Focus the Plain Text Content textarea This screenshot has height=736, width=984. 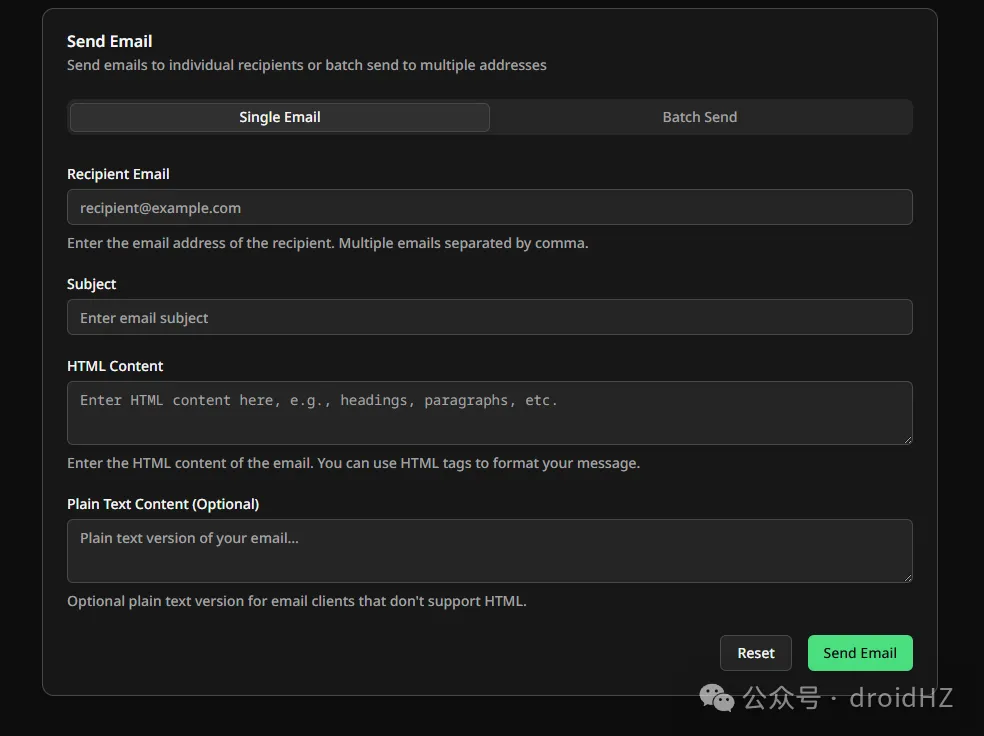[x=489, y=550]
